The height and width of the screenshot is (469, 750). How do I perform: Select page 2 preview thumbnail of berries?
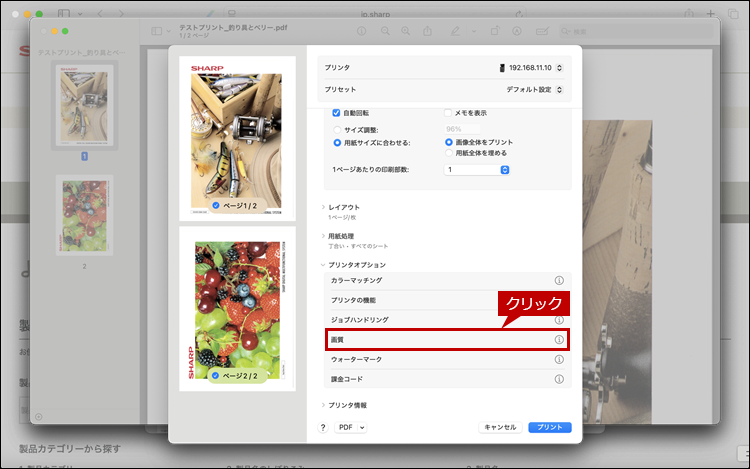pos(237,308)
